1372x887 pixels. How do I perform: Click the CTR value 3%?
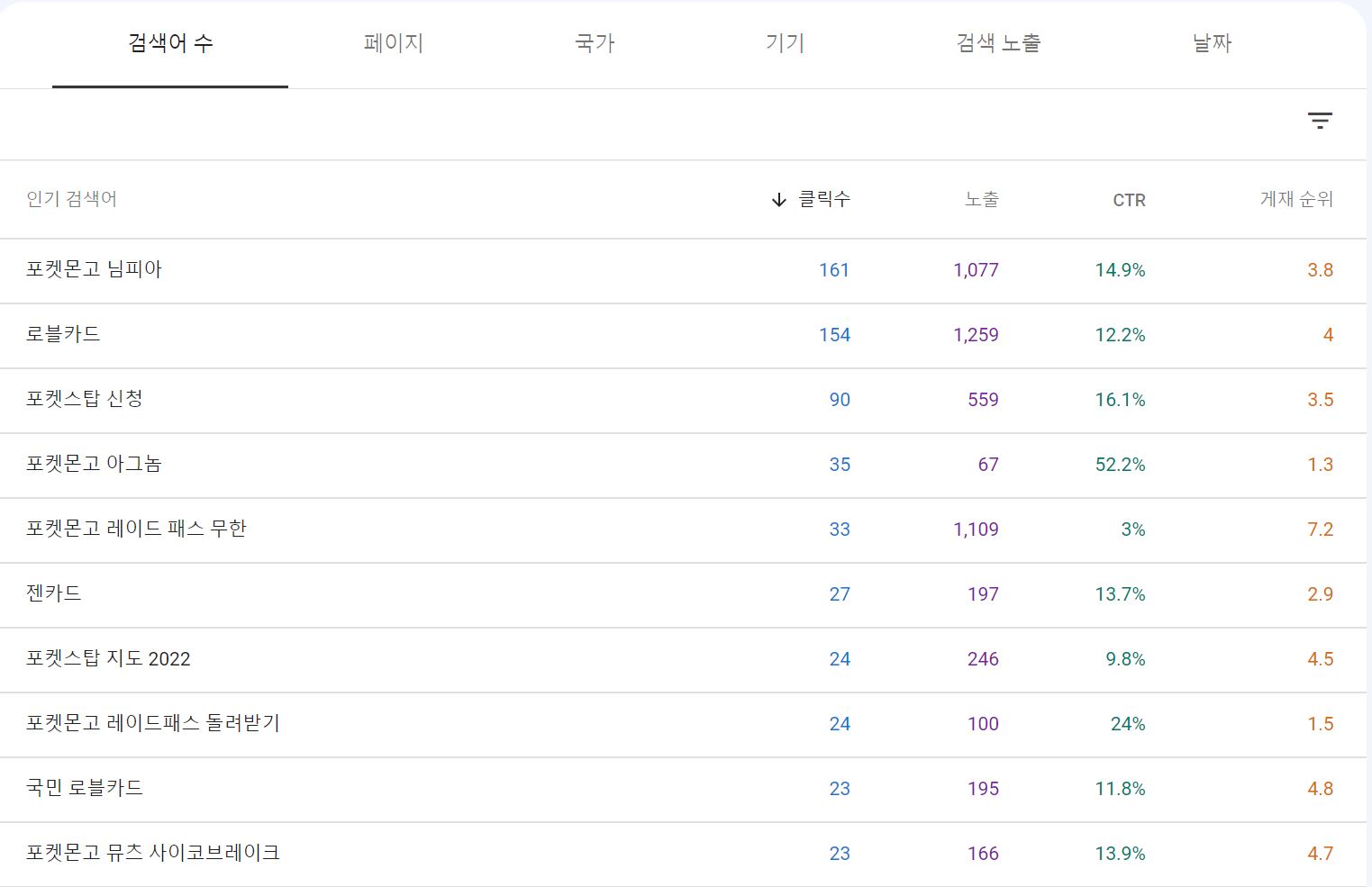[x=1133, y=529]
